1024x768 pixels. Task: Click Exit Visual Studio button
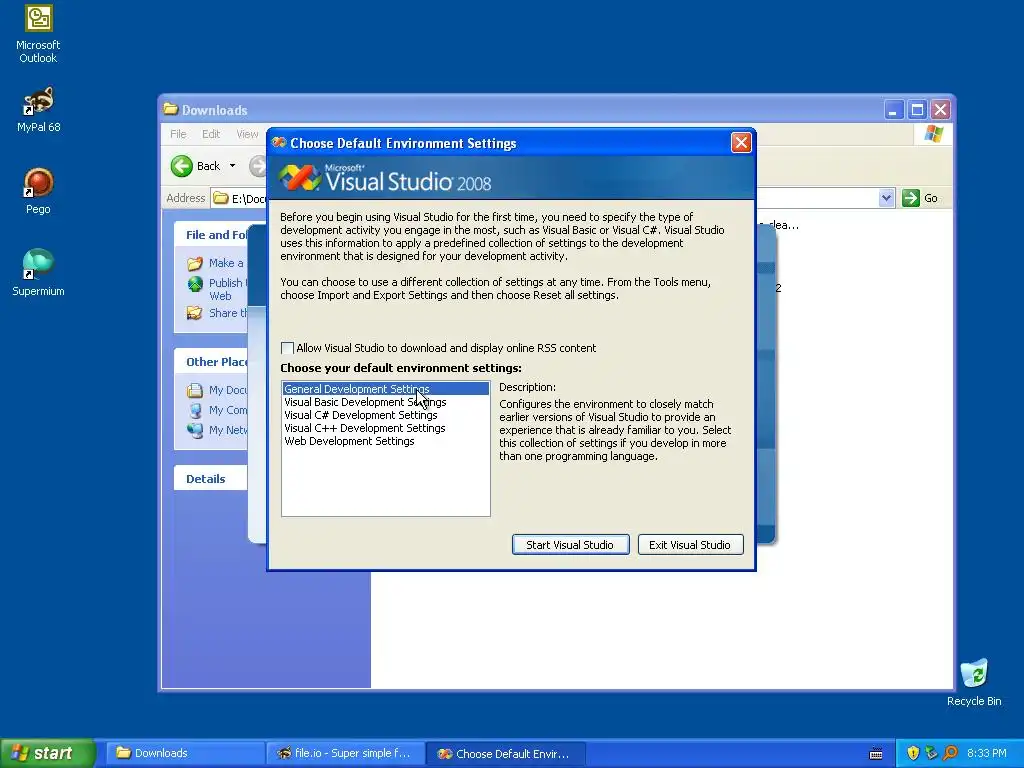(690, 545)
